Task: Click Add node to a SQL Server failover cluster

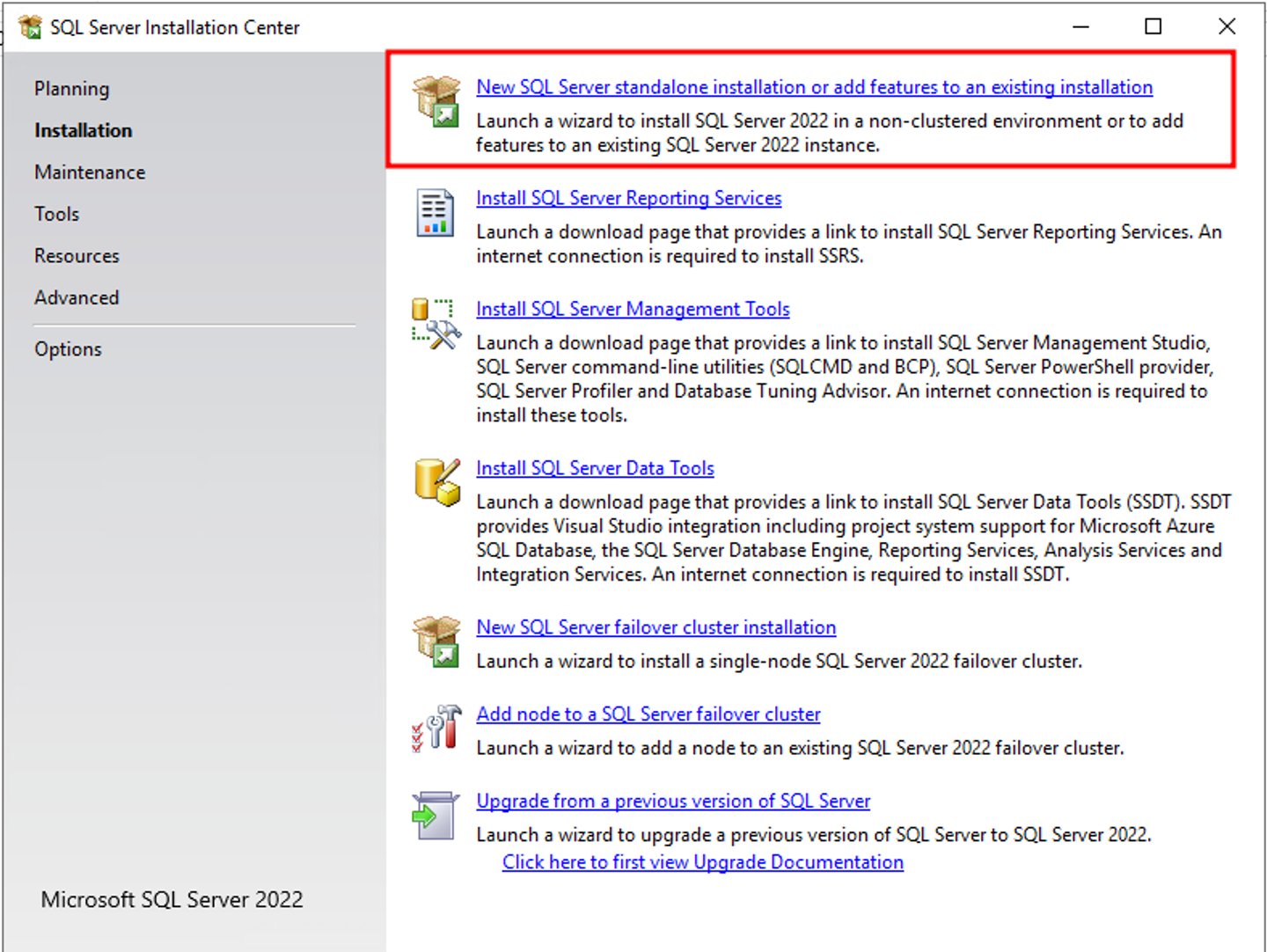Action: [x=648, y=714]
